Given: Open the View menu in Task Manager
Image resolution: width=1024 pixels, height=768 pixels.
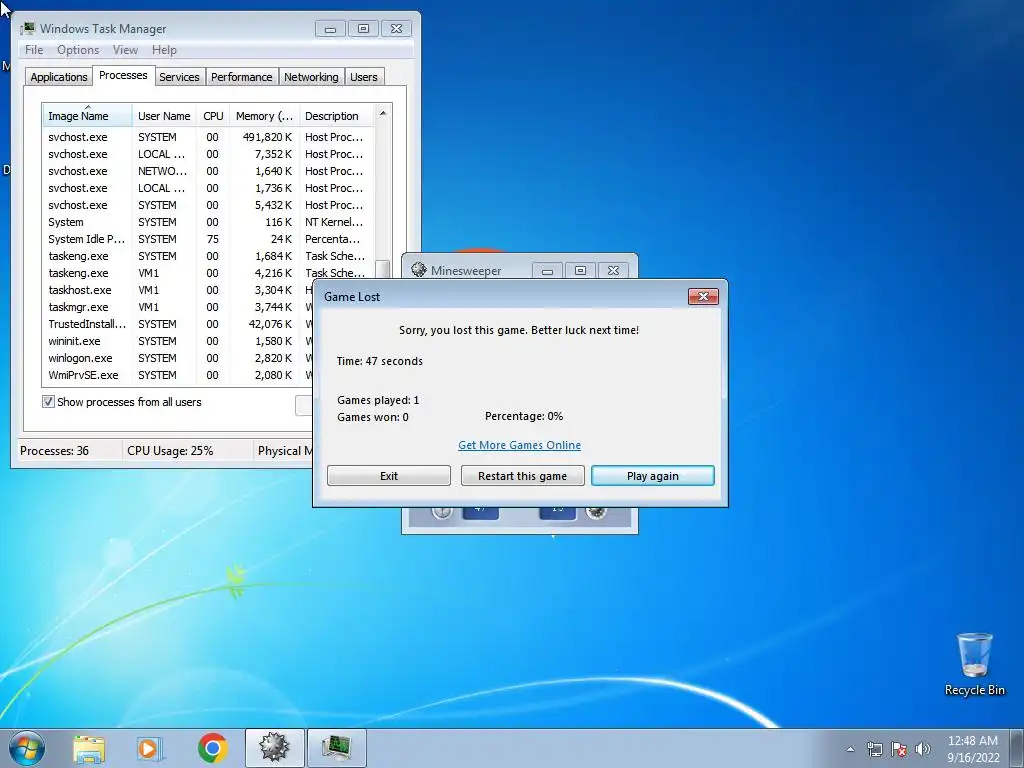Looking at the screenshot, I should [125, 50].
